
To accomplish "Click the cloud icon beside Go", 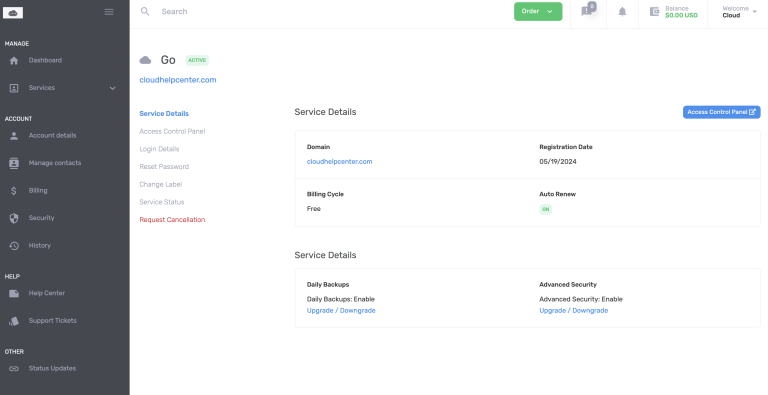I will pyautogui.click(x=145, y=60).
